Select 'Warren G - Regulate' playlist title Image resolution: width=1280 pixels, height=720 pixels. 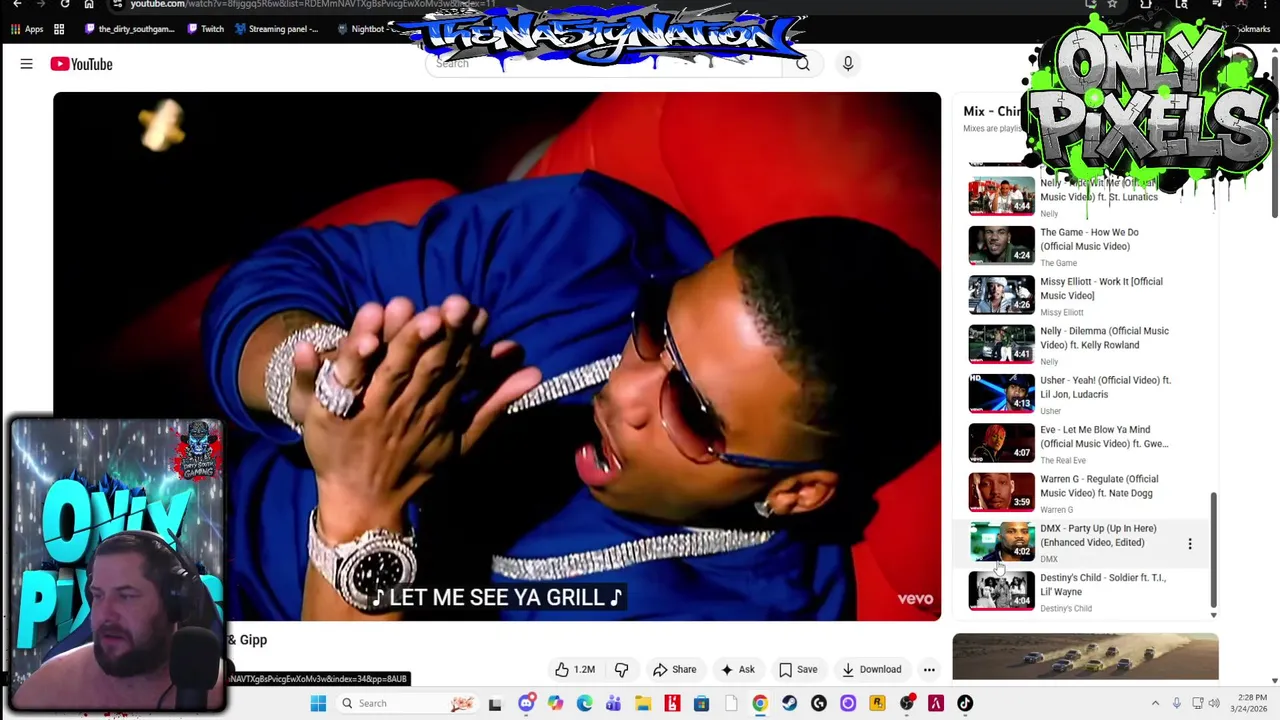point(1099,486)
